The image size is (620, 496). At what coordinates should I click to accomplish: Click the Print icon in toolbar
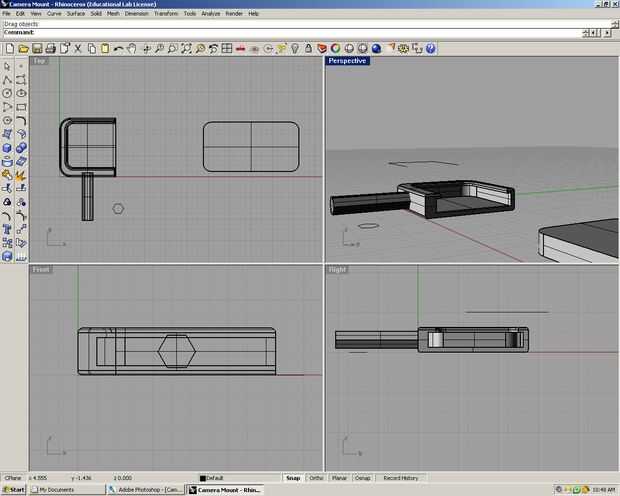pyautogui.click(x=51, y=49)
